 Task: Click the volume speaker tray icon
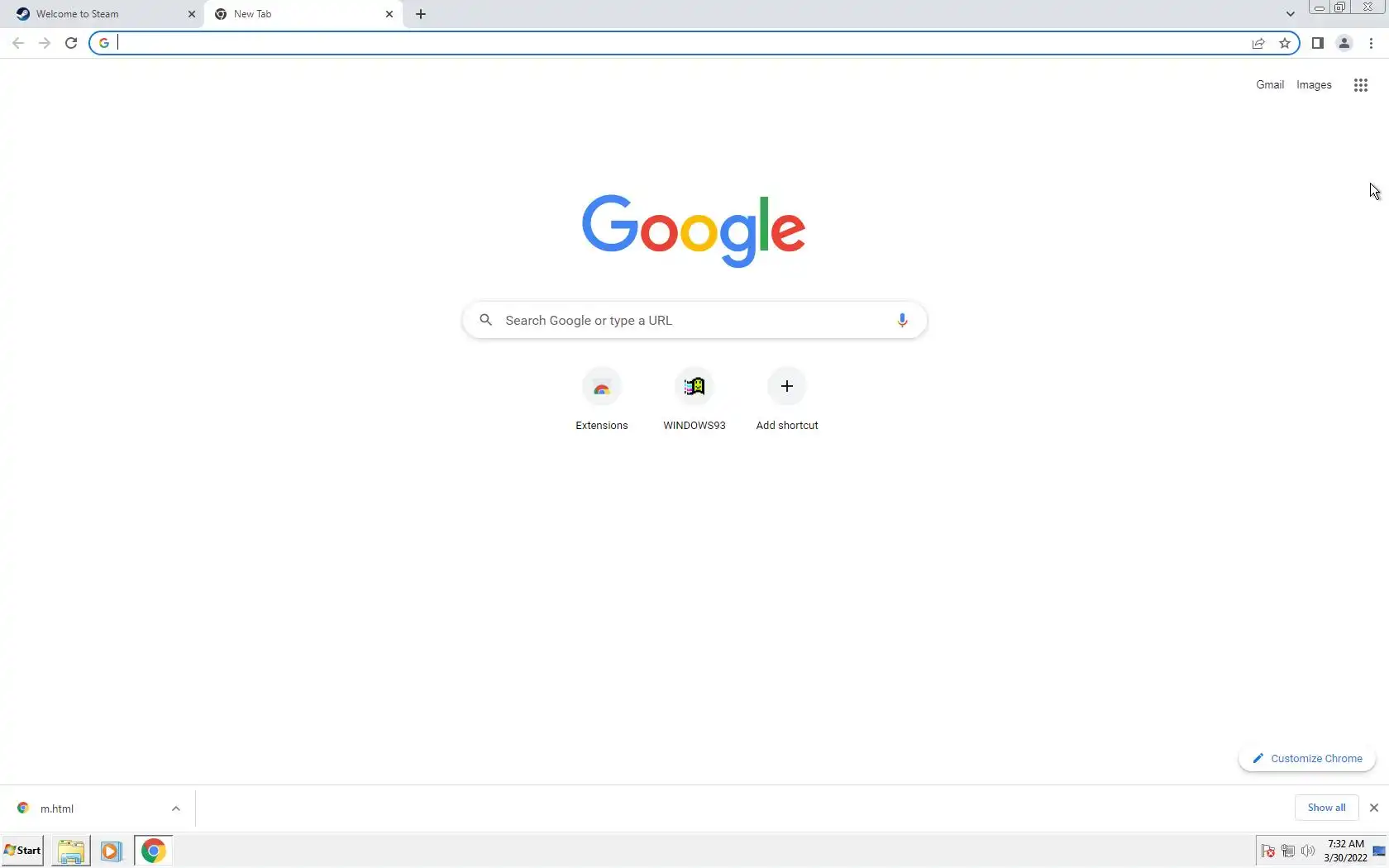tap(1308, 851)
